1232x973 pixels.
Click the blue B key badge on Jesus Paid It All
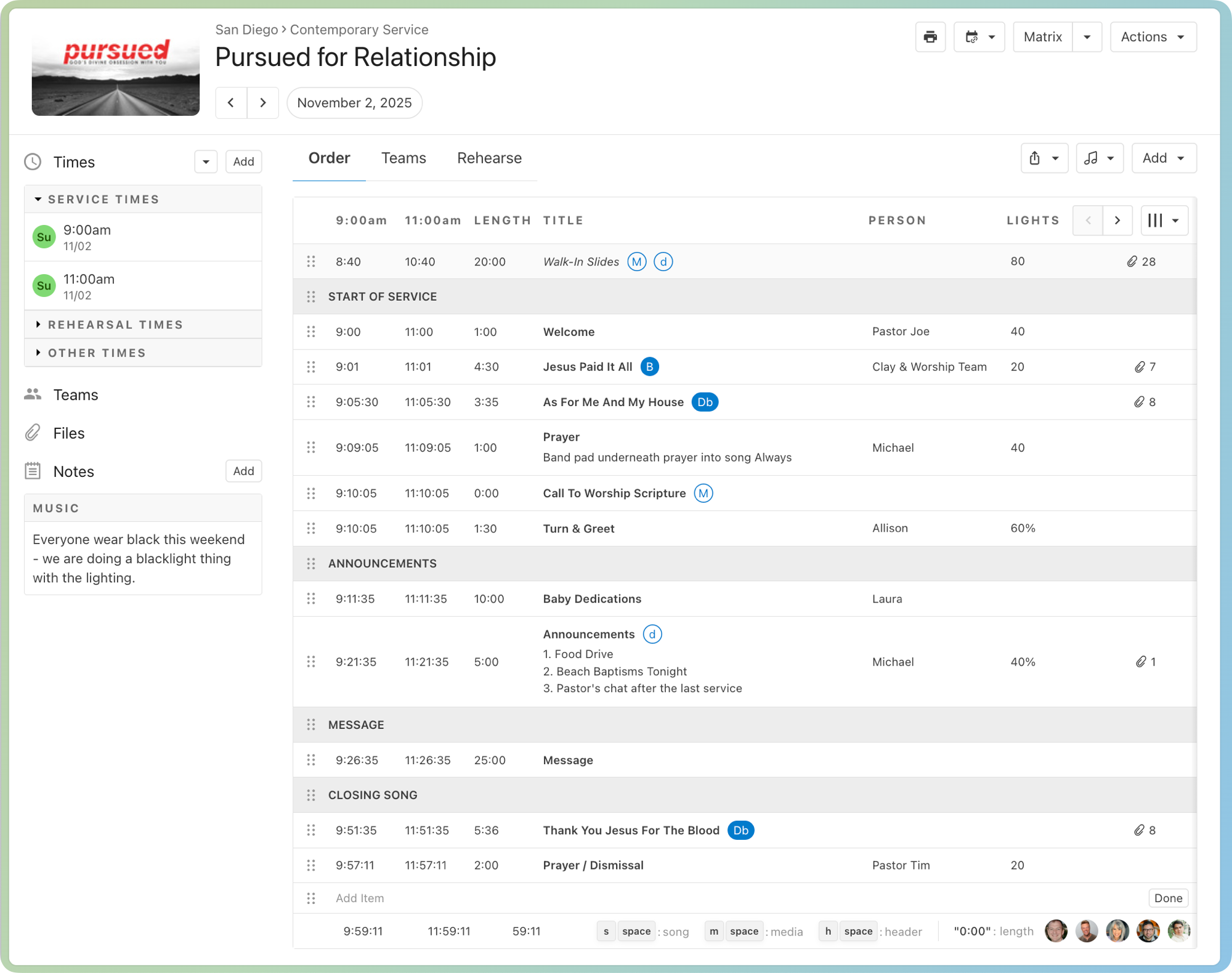(x=649, y=367)
